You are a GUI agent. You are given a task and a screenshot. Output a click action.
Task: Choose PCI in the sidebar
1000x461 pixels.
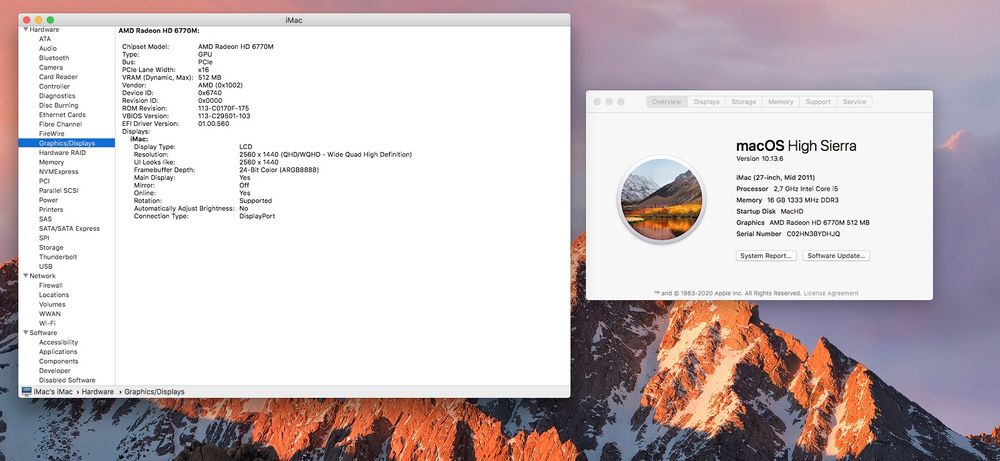coord(44,181)
